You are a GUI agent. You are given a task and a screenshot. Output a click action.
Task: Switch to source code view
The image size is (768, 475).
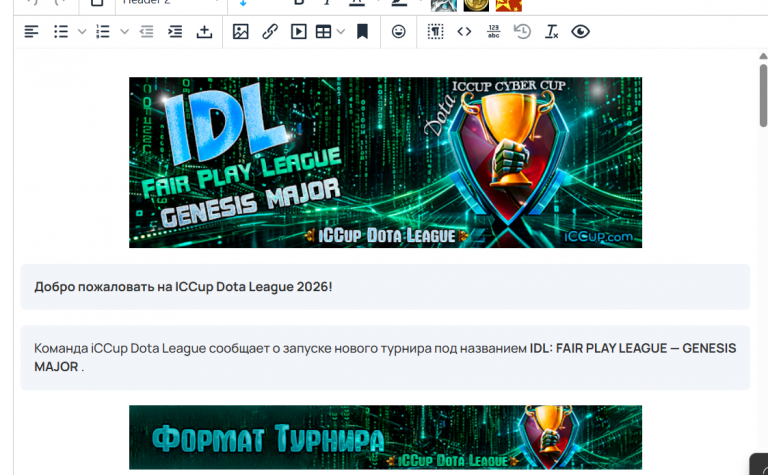tap(464, 32)
